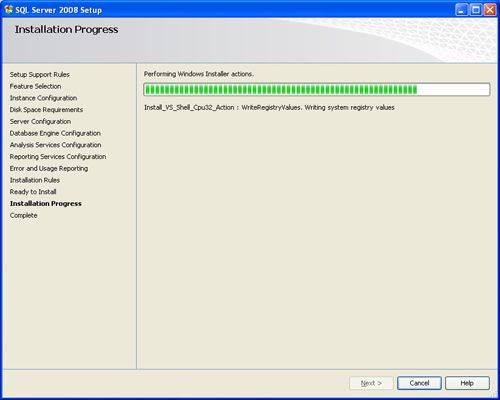Minimize the SQL Server 2008 Setup window
Screen dimensions: 500x400
tap(461, 10)
